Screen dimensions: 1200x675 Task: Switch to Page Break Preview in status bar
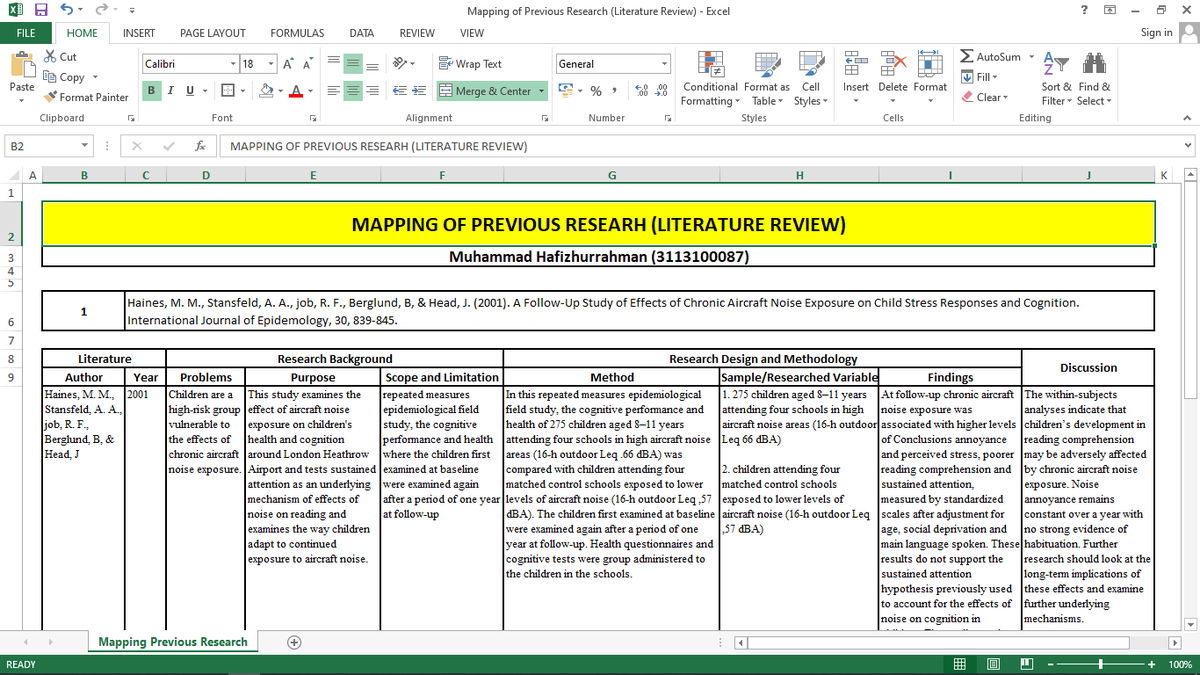1027,664
